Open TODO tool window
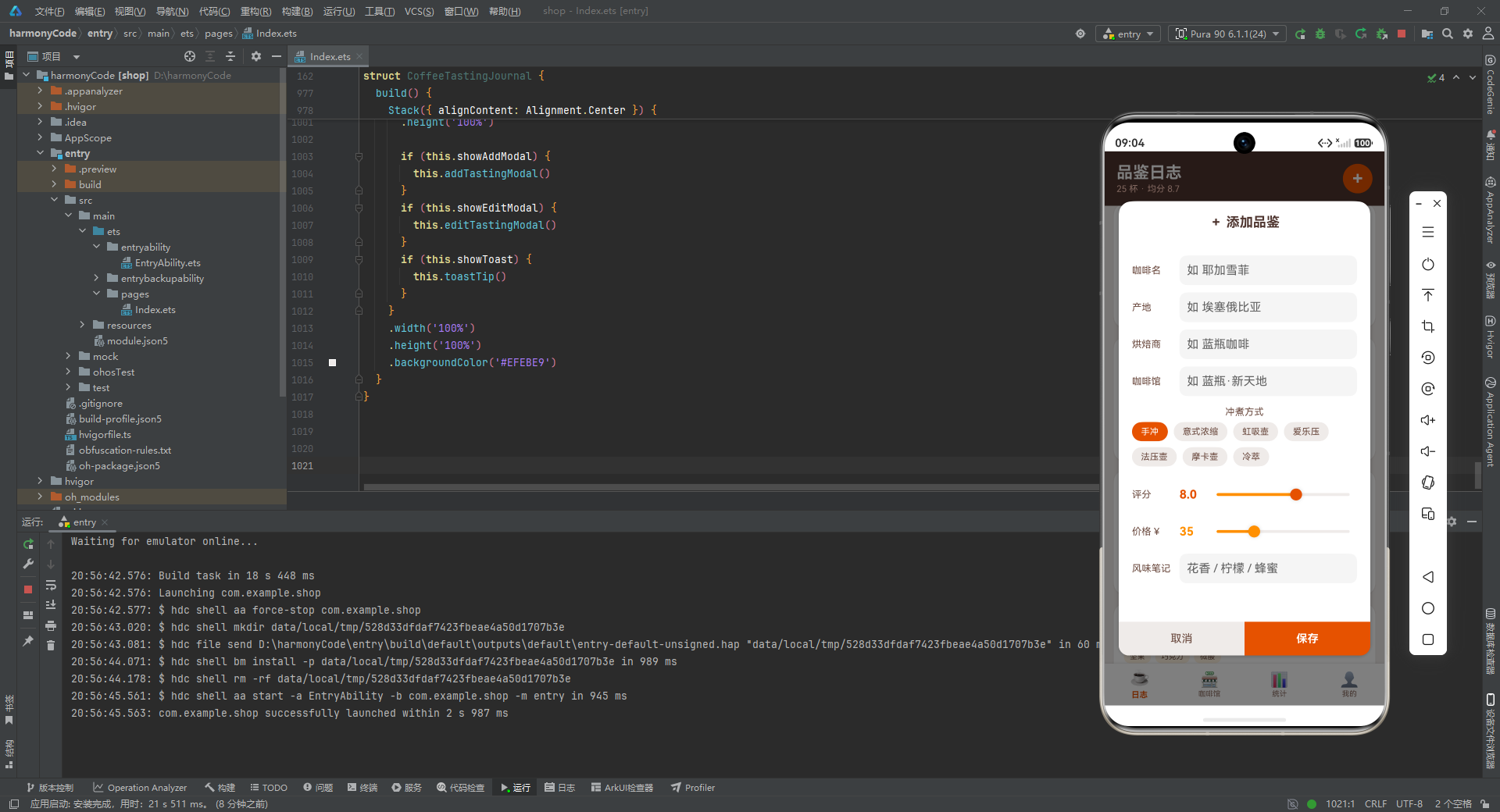The width and height of the screenshot is (1500, 812). click(x=269, y=787)
